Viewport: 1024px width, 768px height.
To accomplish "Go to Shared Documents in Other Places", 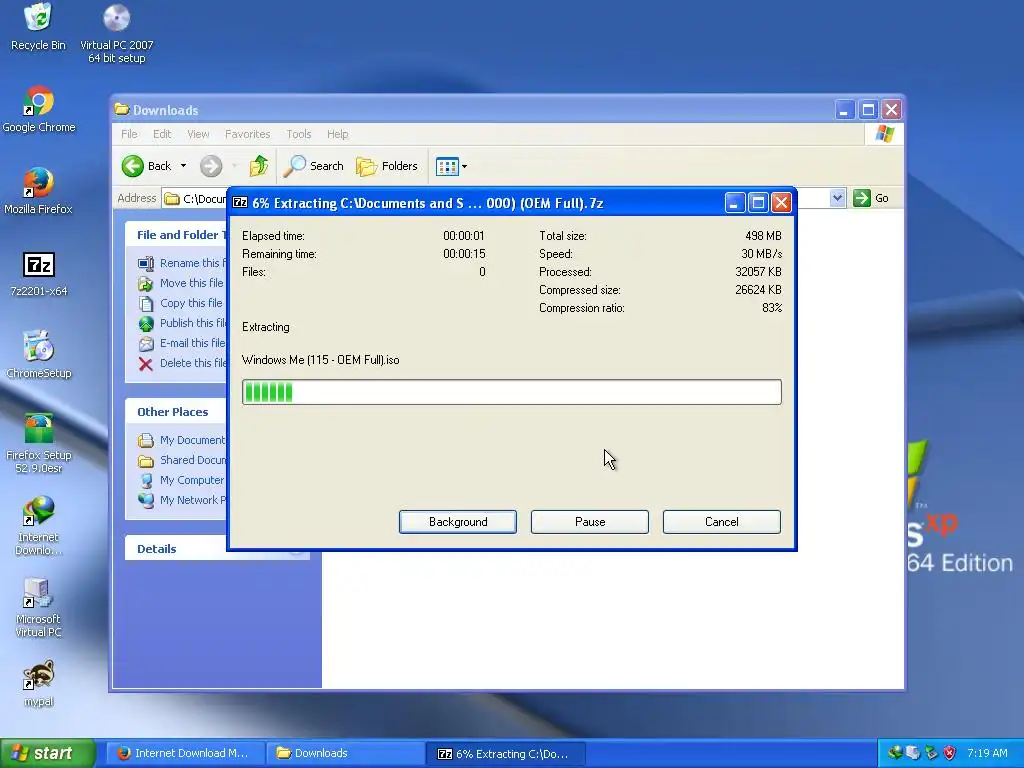I will (182, 460).
